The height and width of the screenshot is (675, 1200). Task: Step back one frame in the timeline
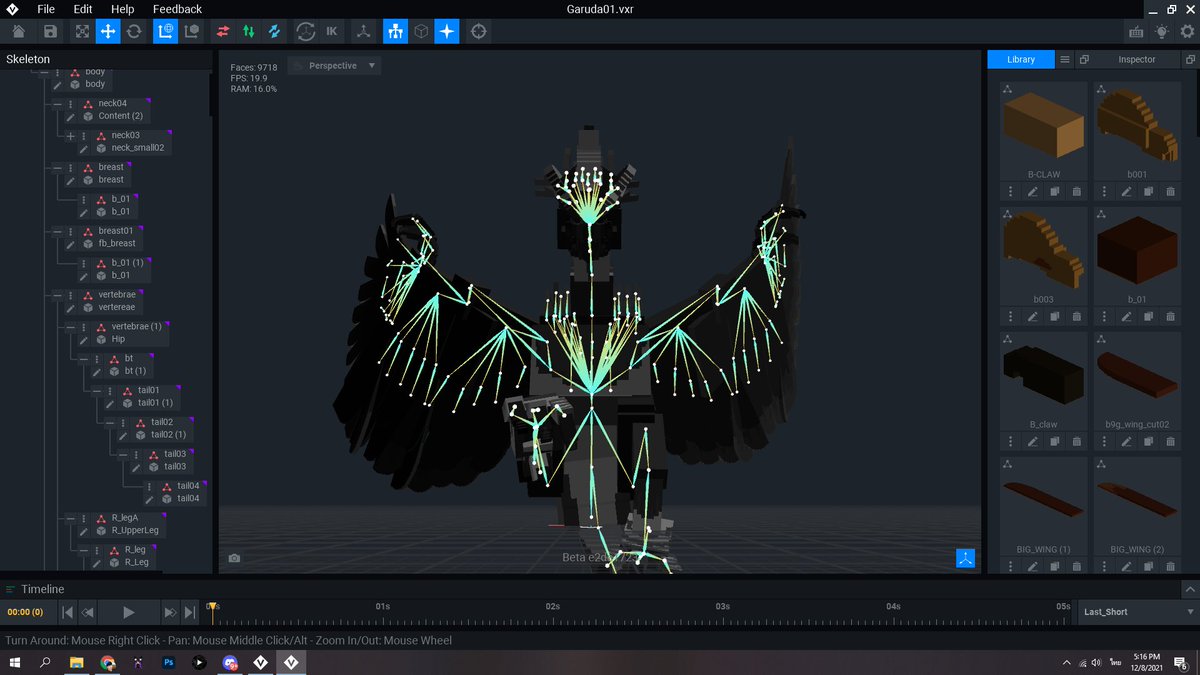point(88,612)
